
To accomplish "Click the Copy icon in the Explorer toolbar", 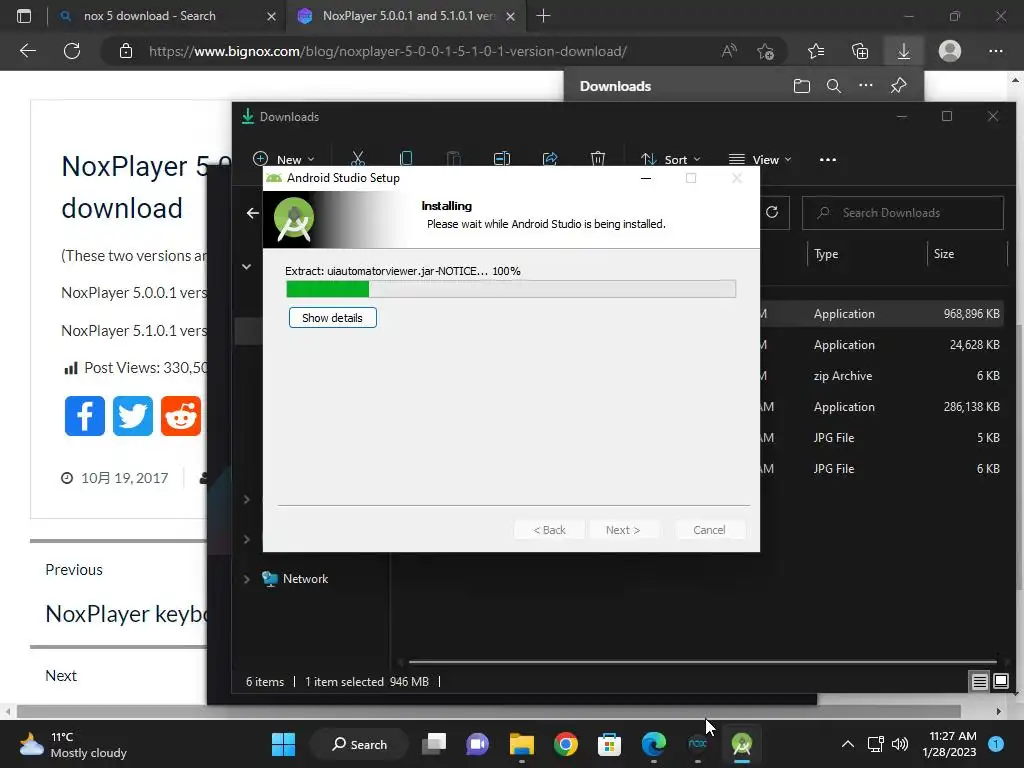I will (x=406, y=159).
